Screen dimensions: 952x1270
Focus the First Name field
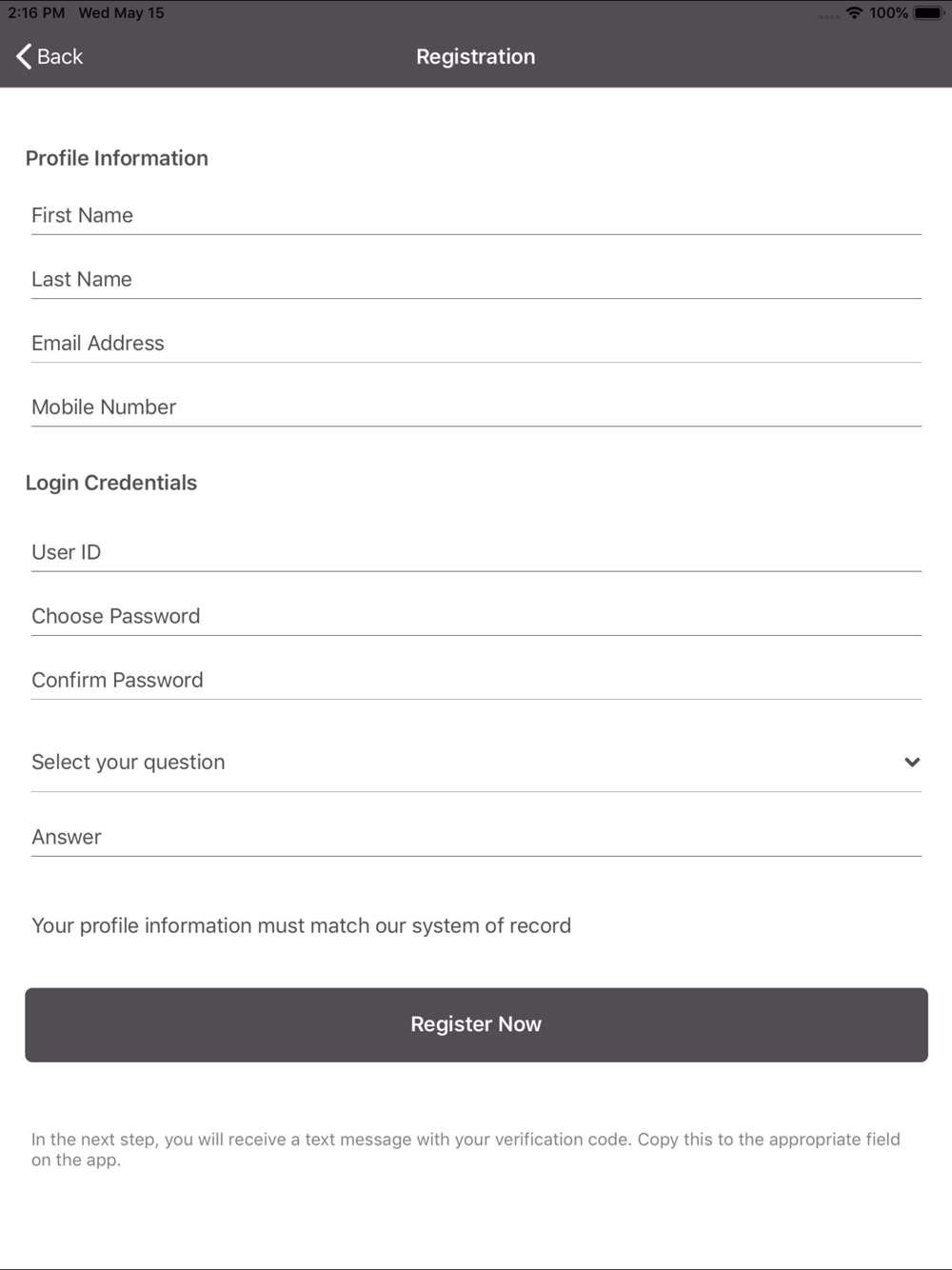[476, 215]
